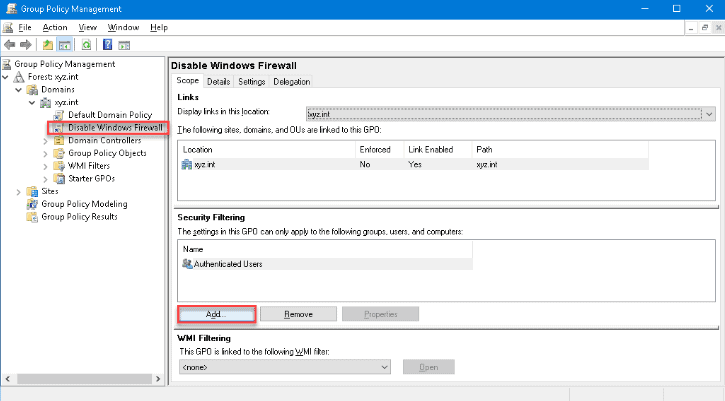Image resolution: width=725 pixels, height=401 pixels.
Task: Switch to the Details tab
Action: coord(218,81)
